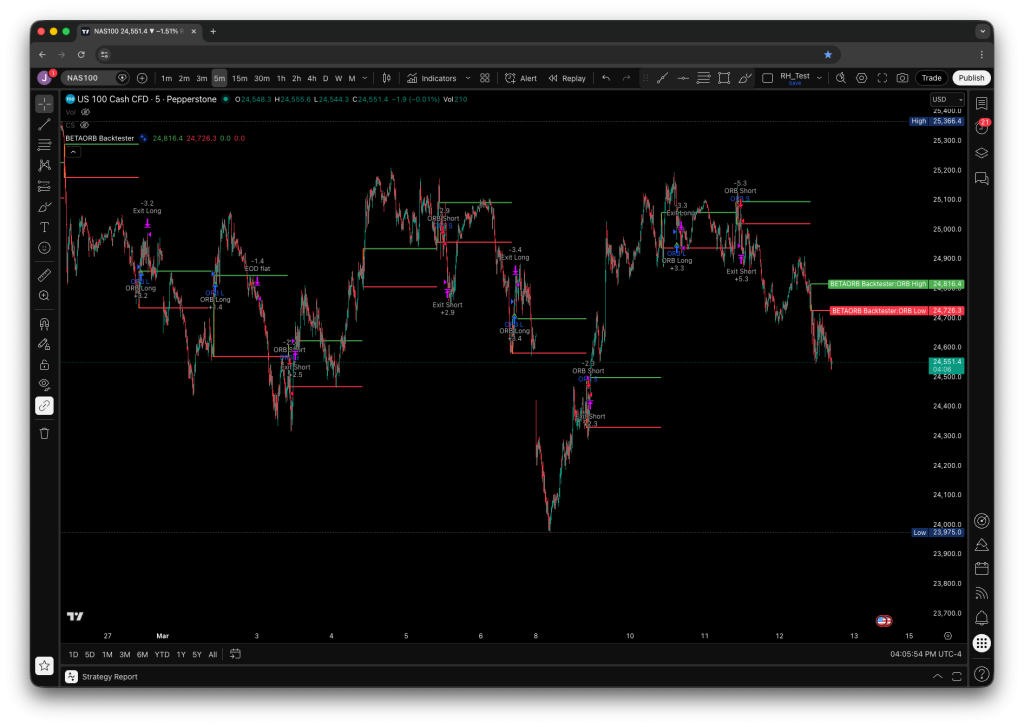This screenshot has width=1024, height=727.
Task: Select the 3M date range
Action: coord(124,655)
